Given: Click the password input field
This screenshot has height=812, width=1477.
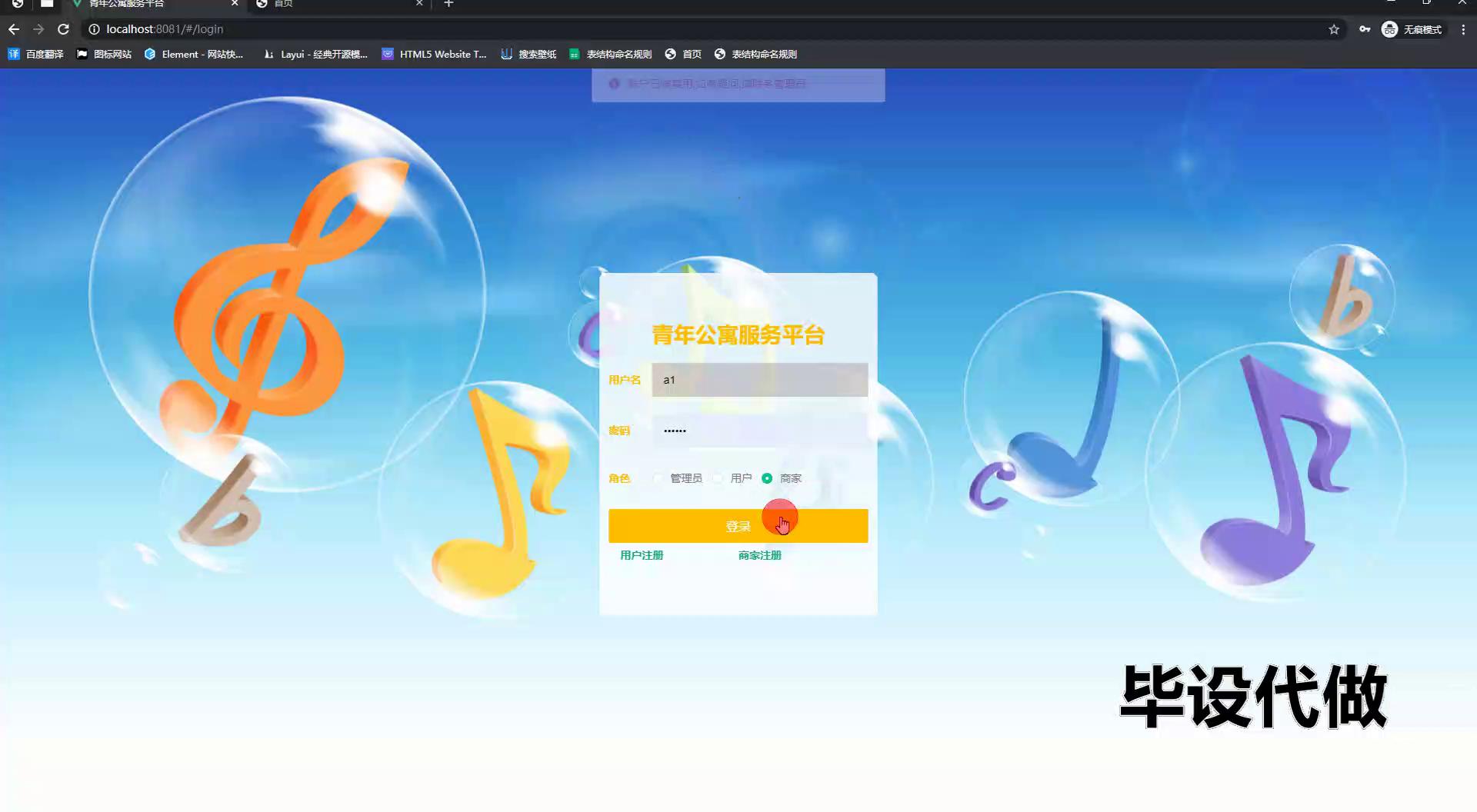Looking at the screenshot, I should [759, 431].
